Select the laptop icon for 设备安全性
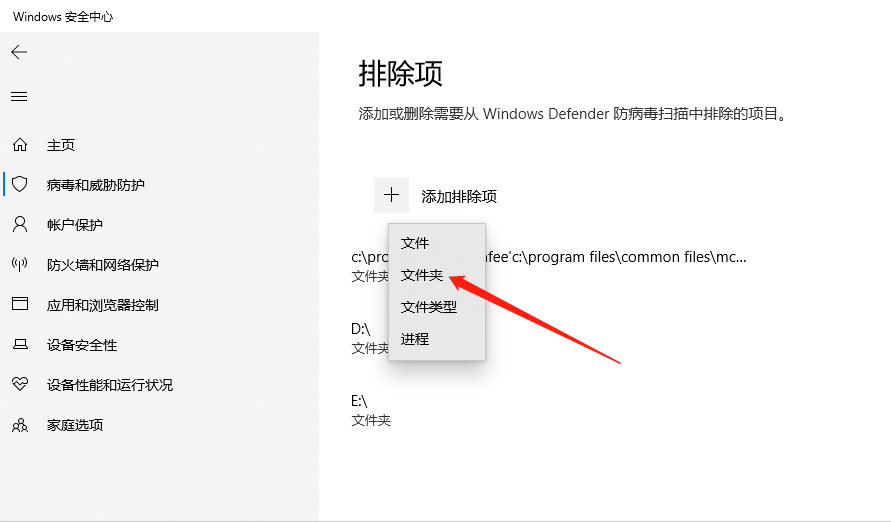891x522 pixels. [20, 344]
